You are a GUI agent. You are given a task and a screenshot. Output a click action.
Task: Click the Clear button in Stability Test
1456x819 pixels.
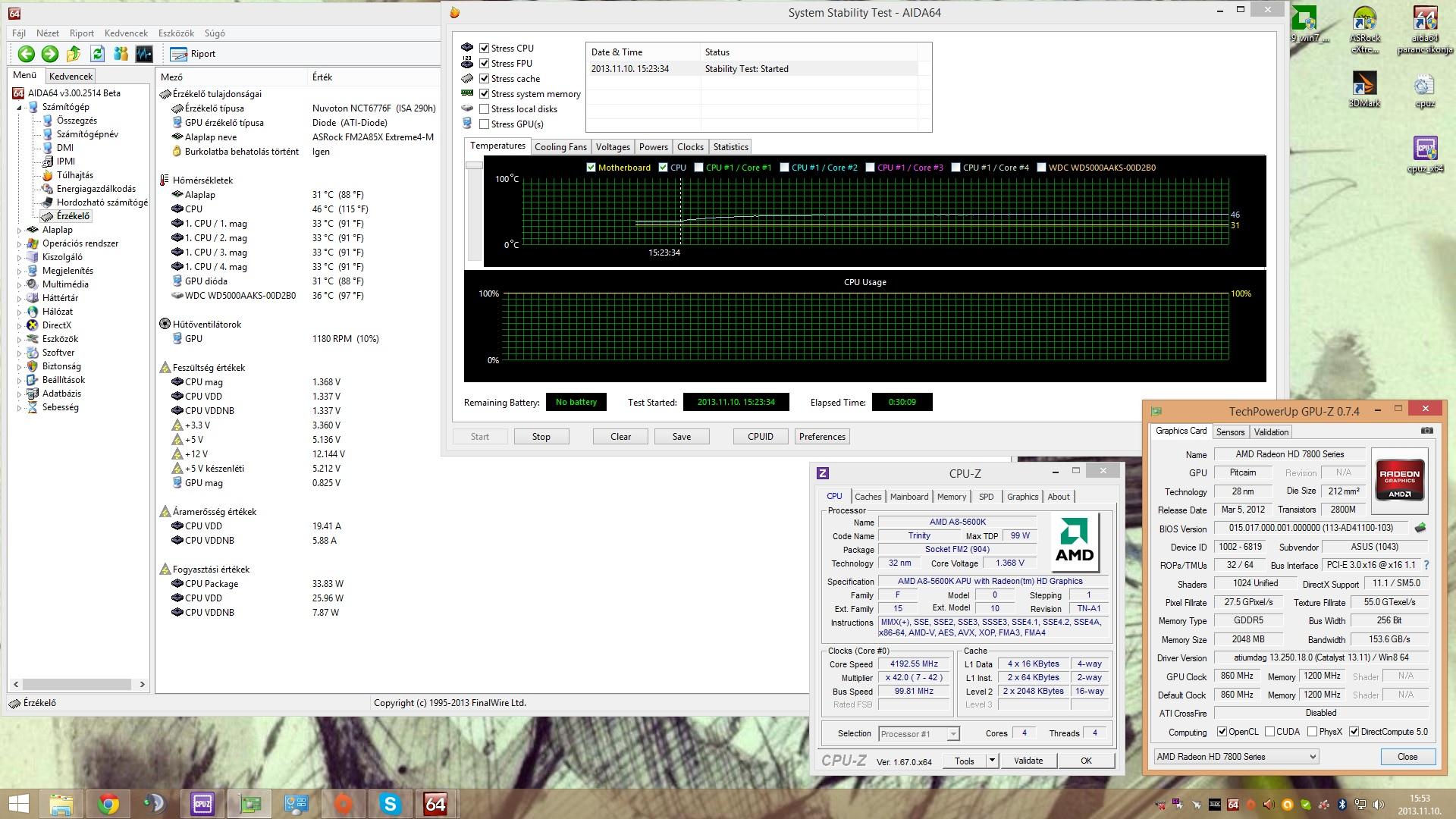[x=620, y=437]
